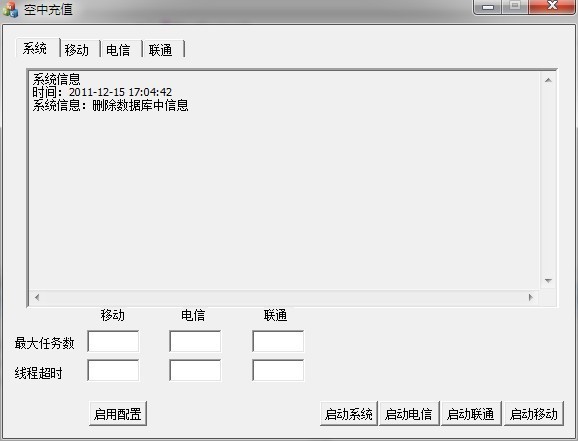This screenshot has height=441, width=578.
Task: Focus the 联通 最大任务数 input field
Action: tap(278, 341)
